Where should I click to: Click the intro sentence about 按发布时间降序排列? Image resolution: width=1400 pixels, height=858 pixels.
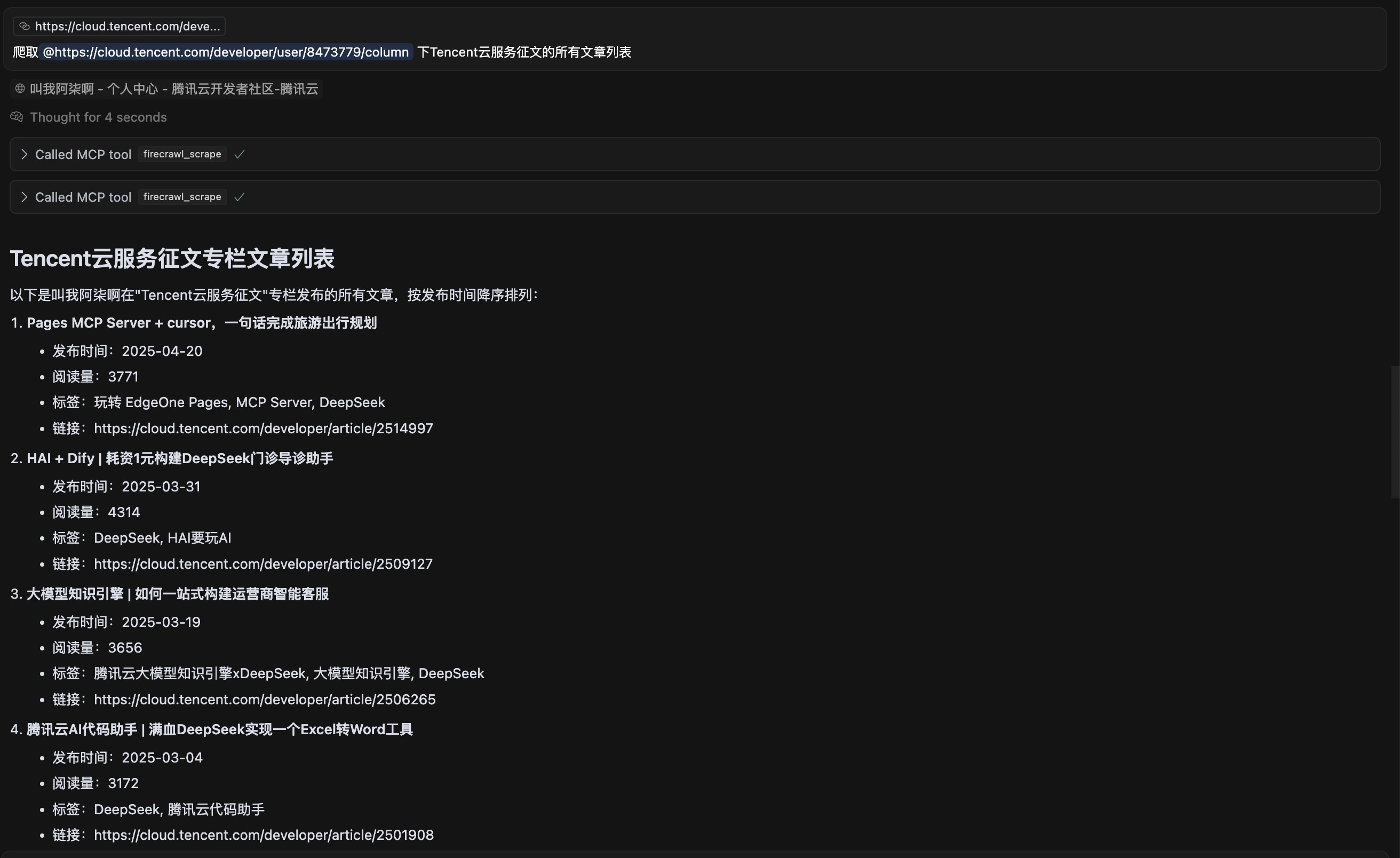[274, 295]
